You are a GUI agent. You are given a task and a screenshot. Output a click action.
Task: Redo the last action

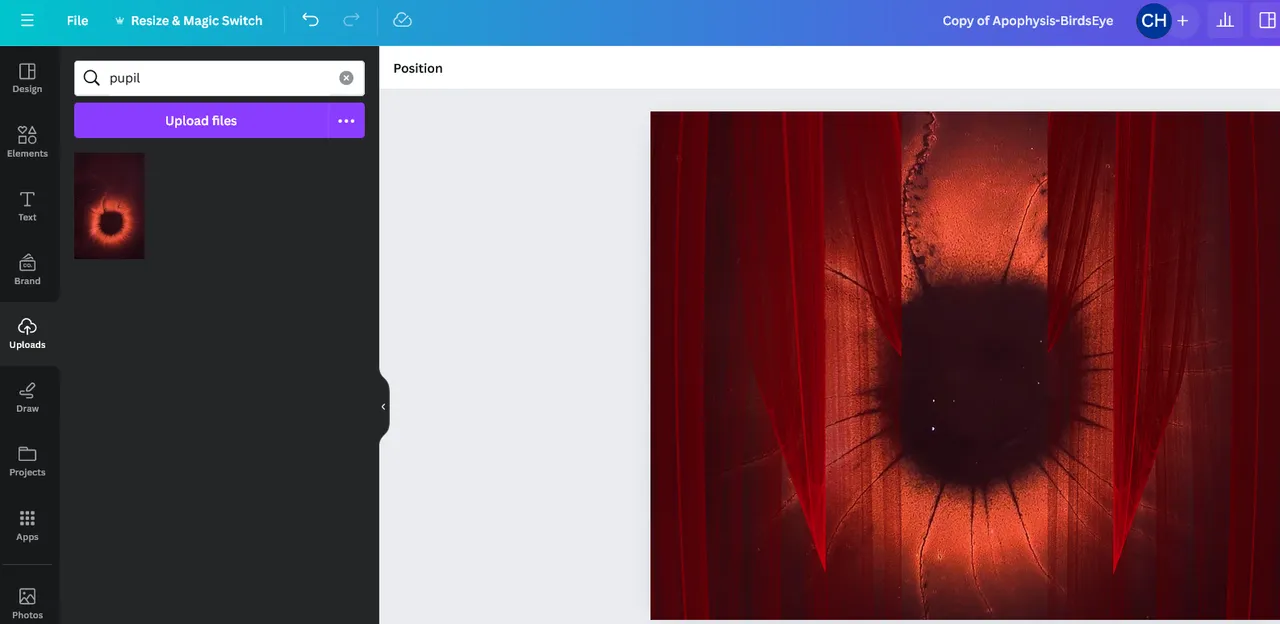point(351,20)
